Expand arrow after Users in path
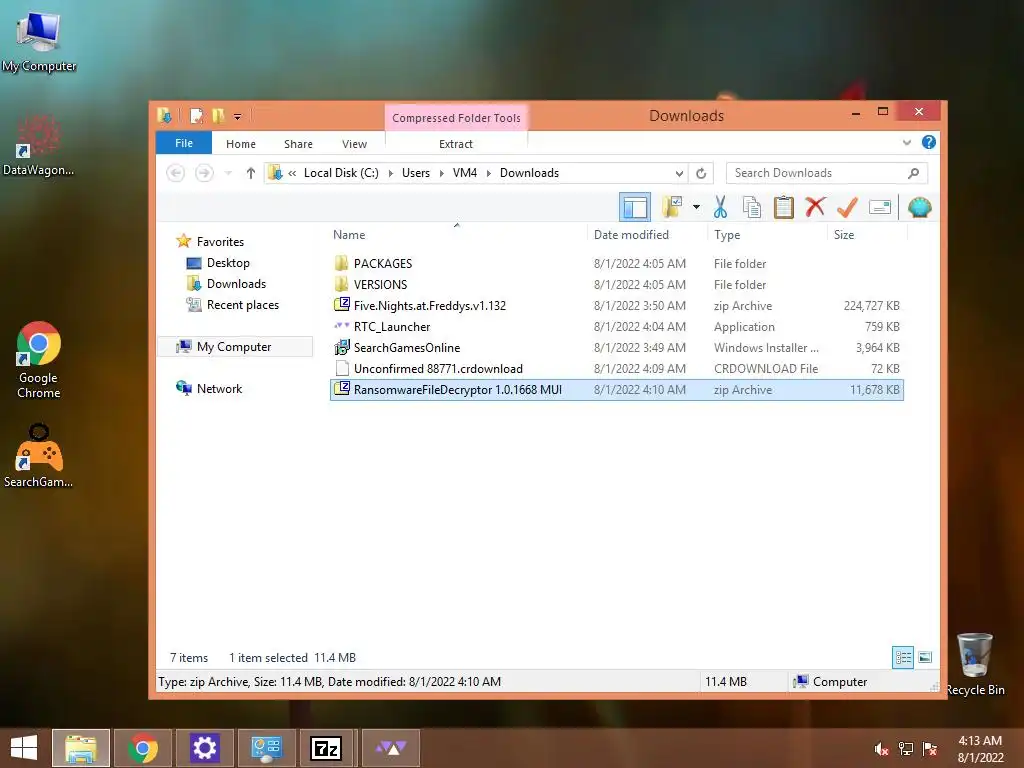The width and height of the screenshot is (1024, 768). [441, 173]
